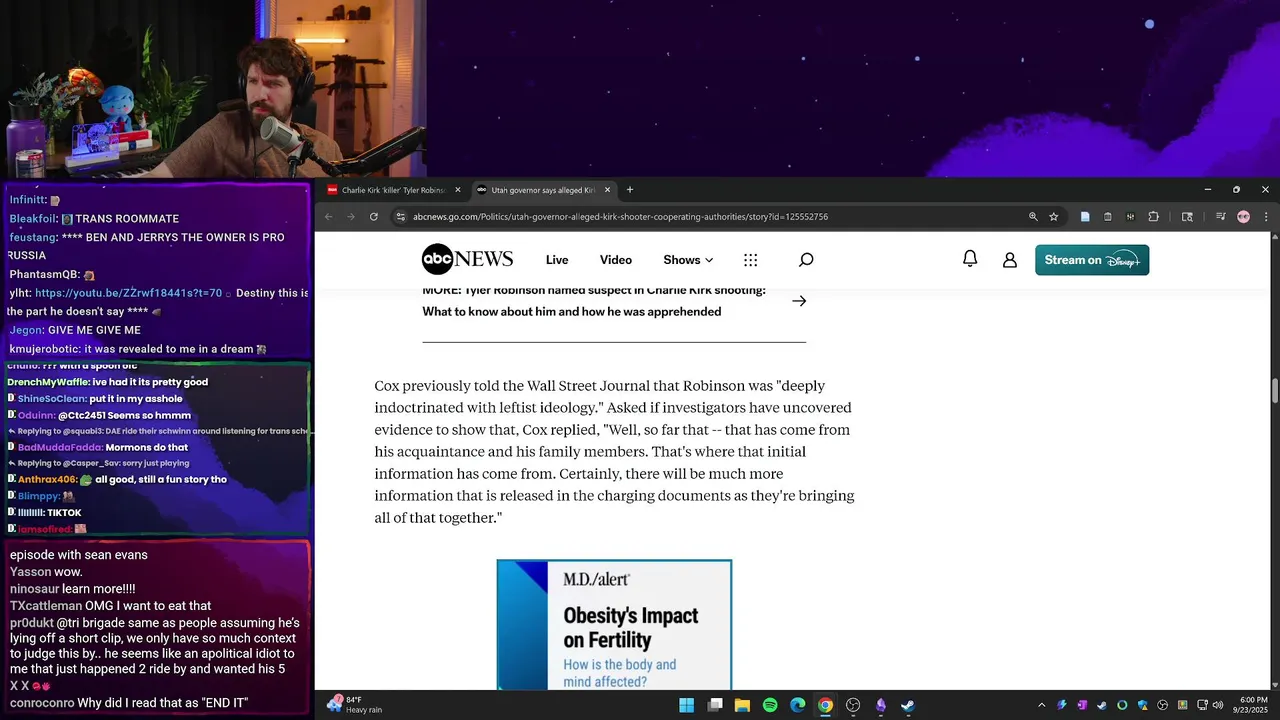Click chat username DrenchMyWaffle

click(48, 382)
